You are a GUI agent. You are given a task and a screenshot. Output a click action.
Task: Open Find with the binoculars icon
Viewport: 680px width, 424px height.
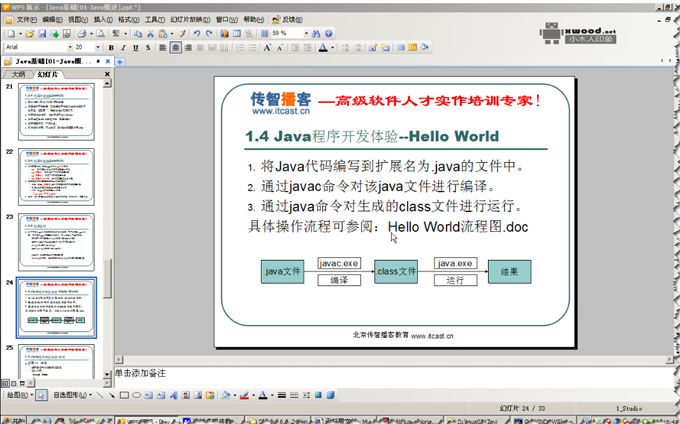316,34
